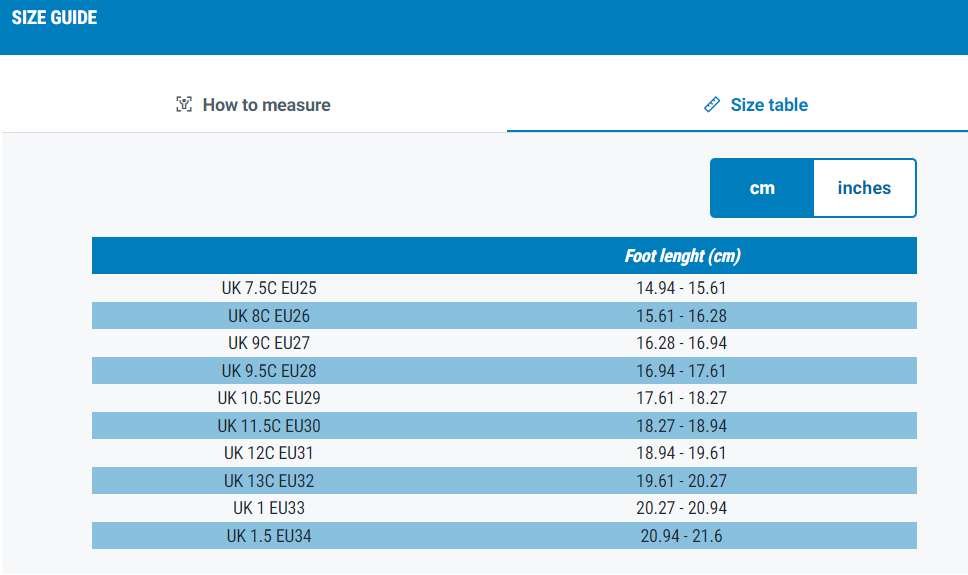Screen dimensions: 968x575
Task: Open the Size table tab
Action: pyautogui.click(x=737, y=104)
